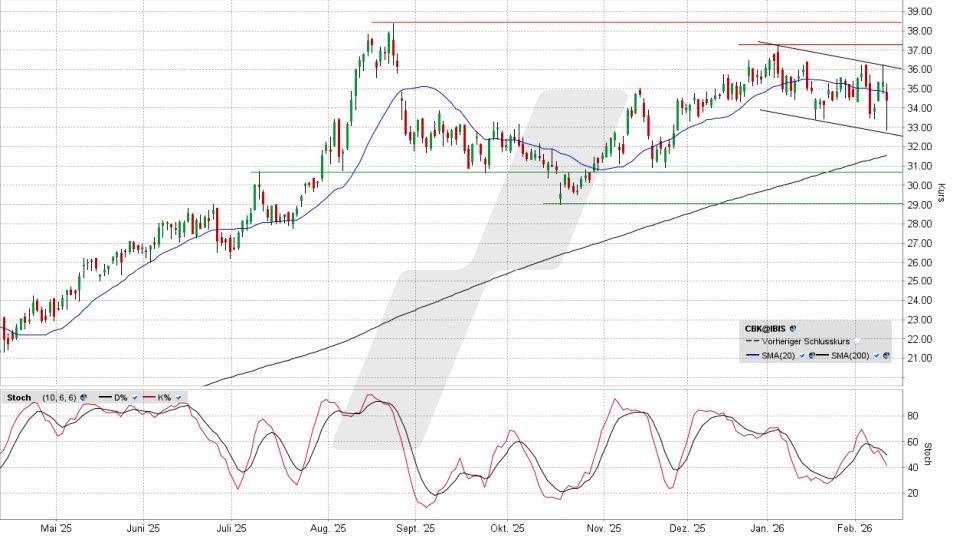The width and height of the screenshot is (960, 540).
Task: Click the 39.00 price axis label
Action: click(917, 12)
